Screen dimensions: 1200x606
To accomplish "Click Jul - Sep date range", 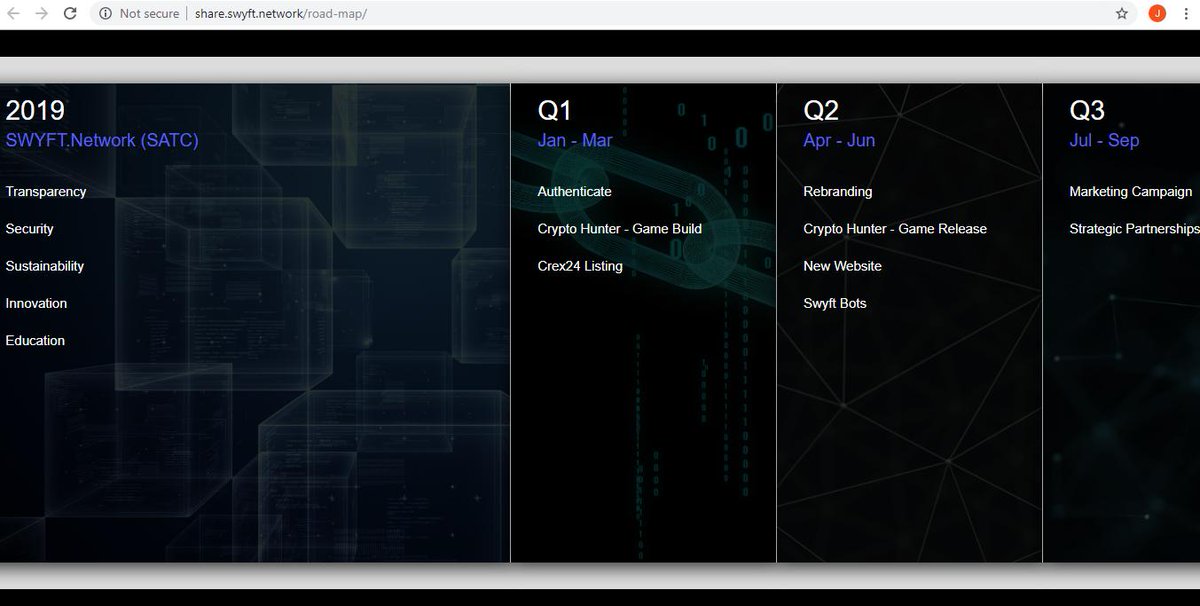I will (1104, 141).
